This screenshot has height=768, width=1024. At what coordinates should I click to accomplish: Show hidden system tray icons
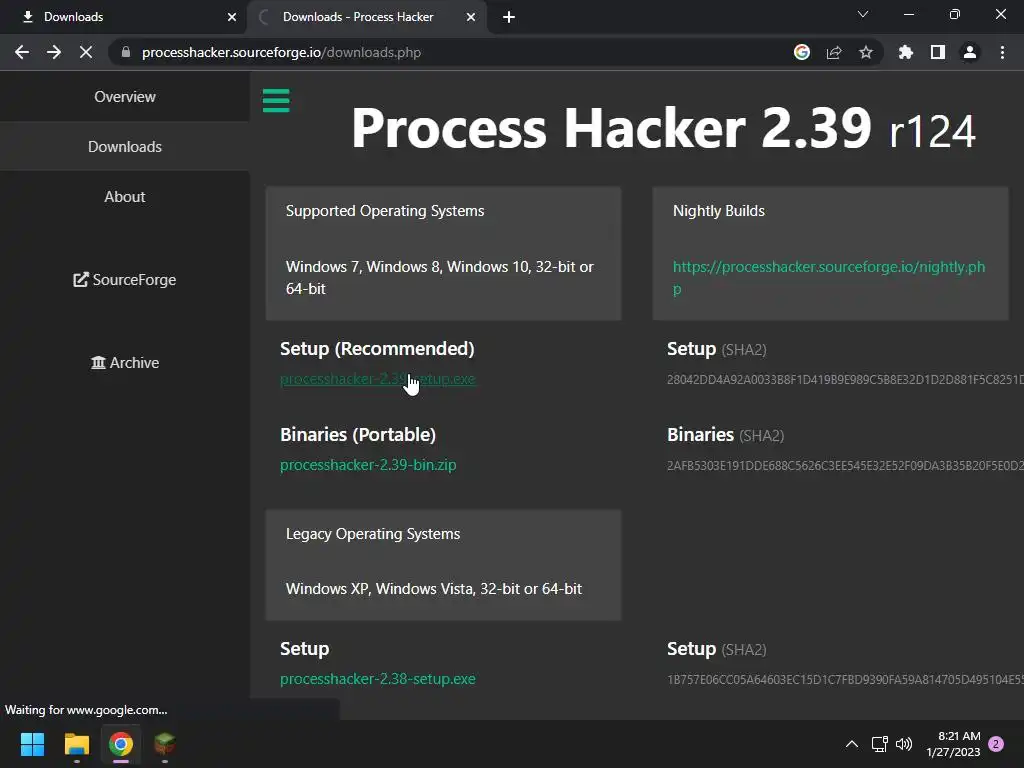(852, 744)
